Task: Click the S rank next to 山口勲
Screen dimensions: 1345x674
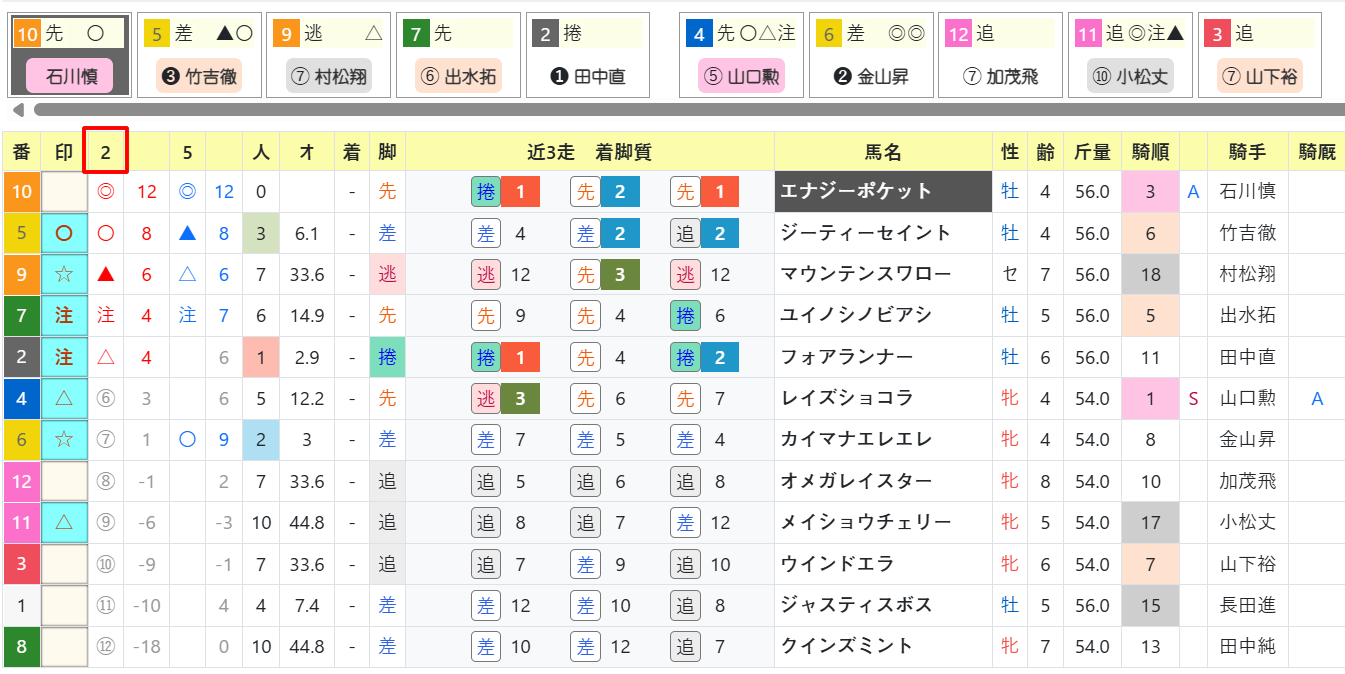Action: coord(1193,398)
